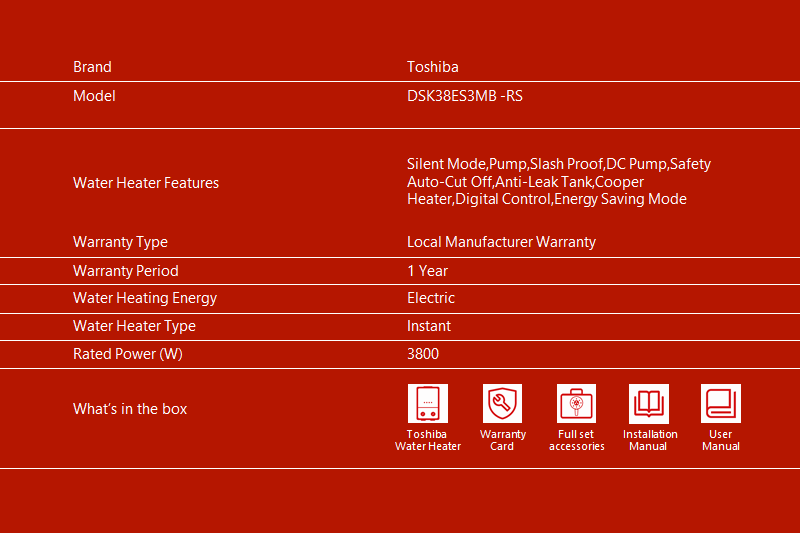Click the 'Brand' label
Viewport: 800px width, 533px height.
(92, 67)
